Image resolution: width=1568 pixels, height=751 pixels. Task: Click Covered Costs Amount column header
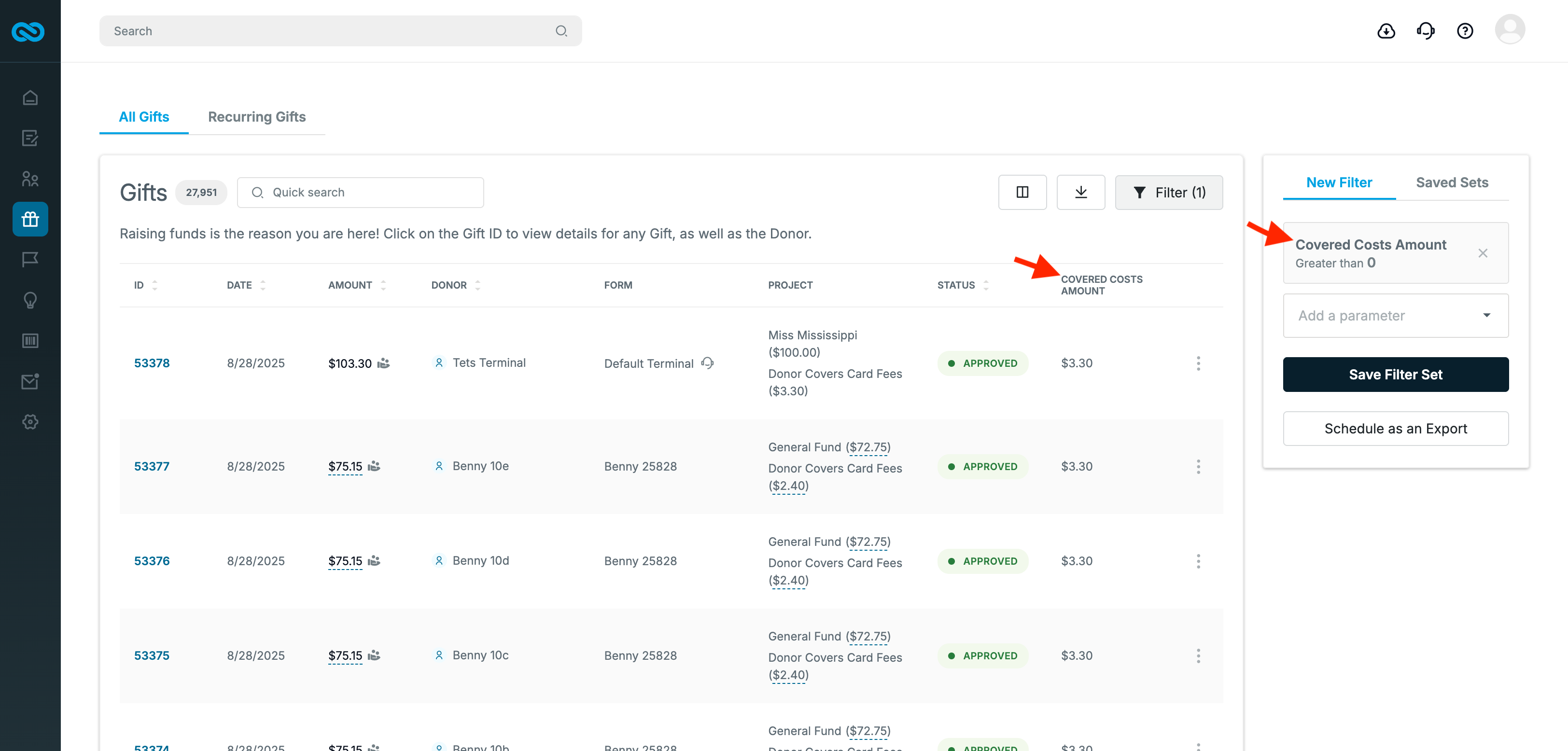coord(1101,285)
